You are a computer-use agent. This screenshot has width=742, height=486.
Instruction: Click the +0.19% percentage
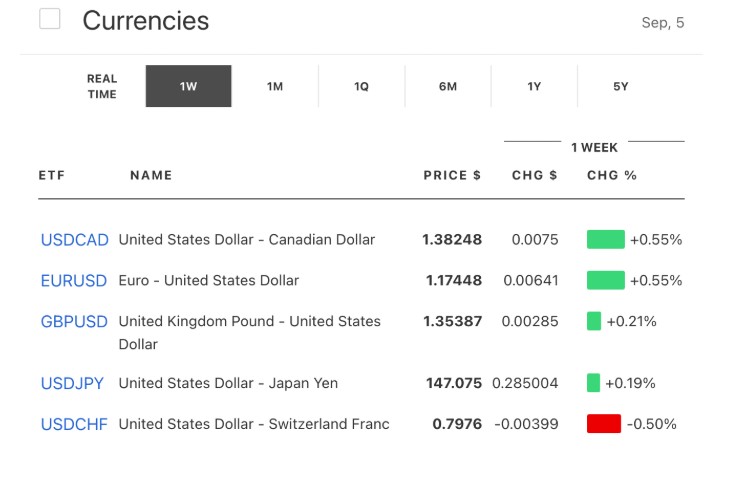coord(630,383)
